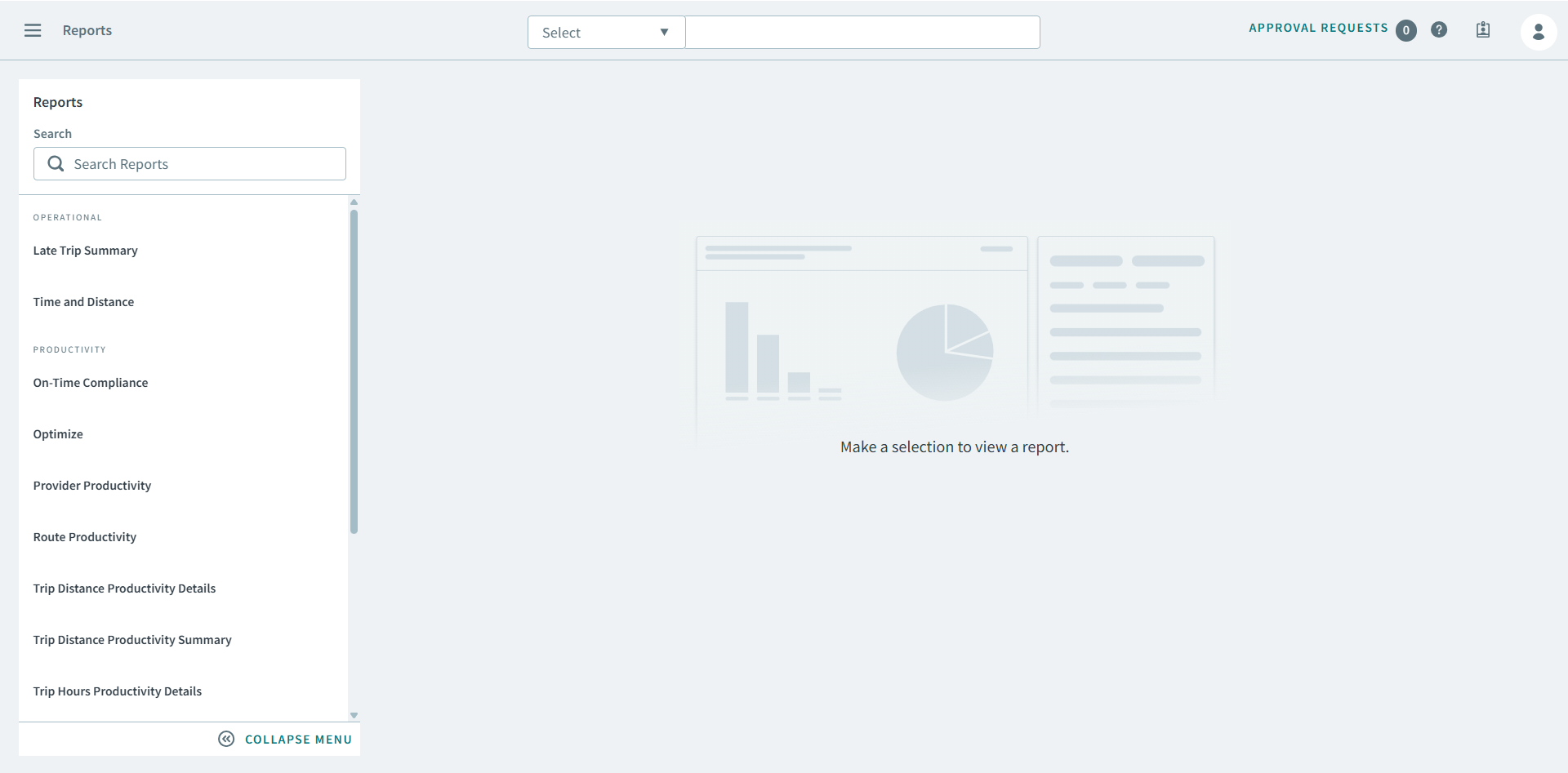The image size is (1568, 773).
Task: Click the Collapse Menu chevron icon
Action: [226, 739]
